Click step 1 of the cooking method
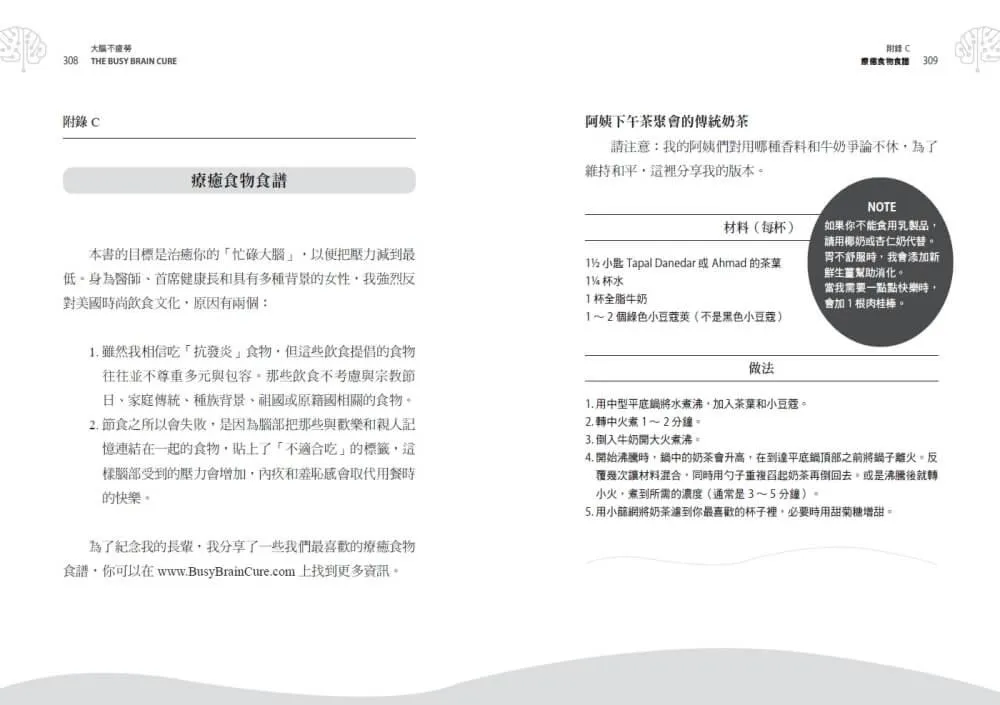The height and width of the screenshot is (705, 1000). coord(696,404)
